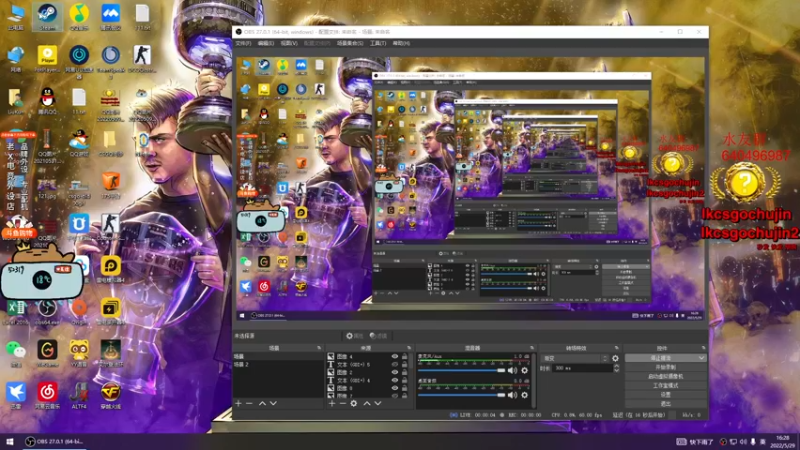The height and width of the screenshot is (450, 800).
Task: Move source down in Sources panel
Action: point(378,403)
